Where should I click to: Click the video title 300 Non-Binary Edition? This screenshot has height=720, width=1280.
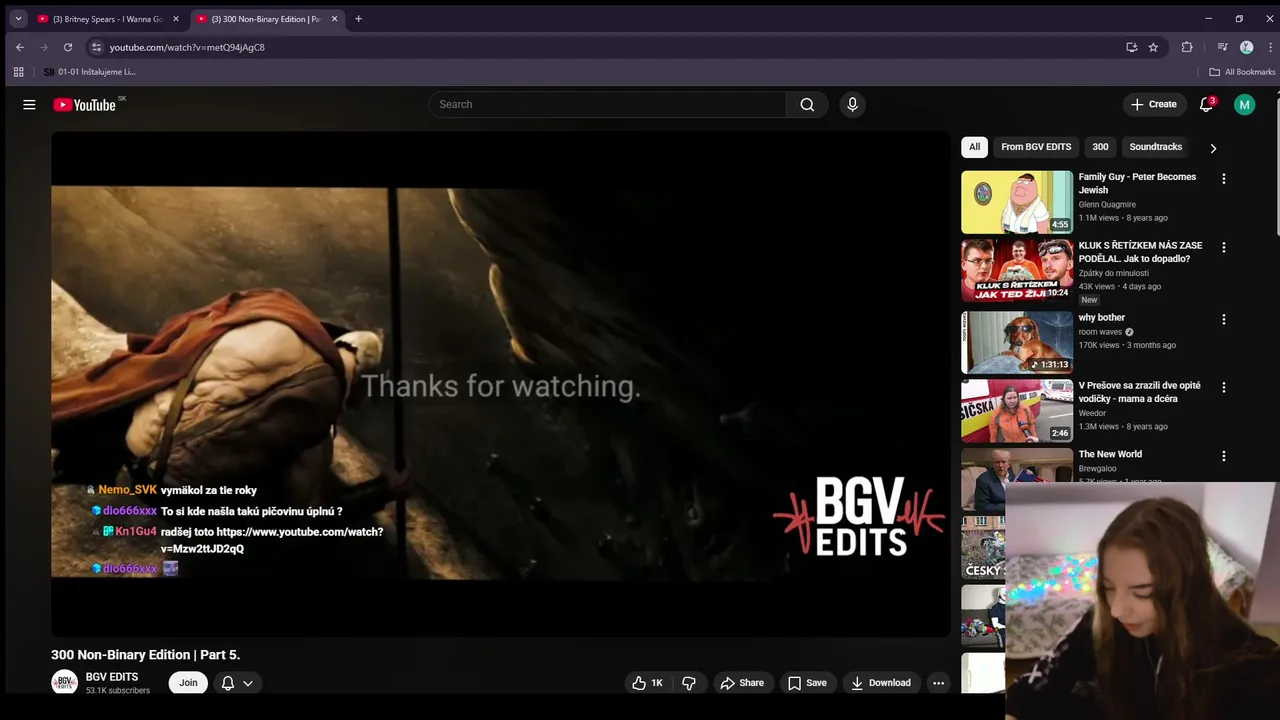tap(146, 655)
